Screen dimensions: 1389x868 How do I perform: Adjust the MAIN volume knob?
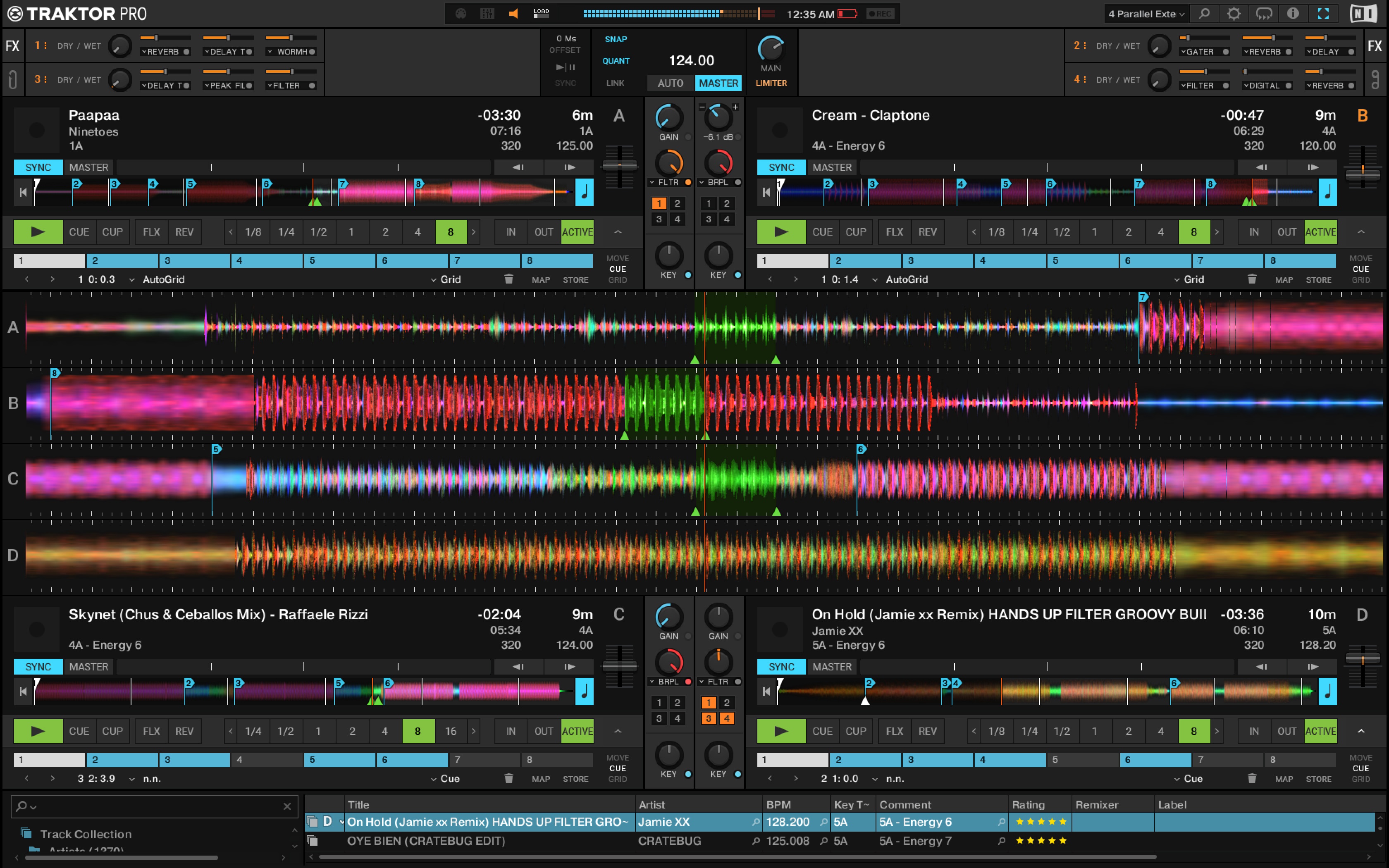pos(771,49)
